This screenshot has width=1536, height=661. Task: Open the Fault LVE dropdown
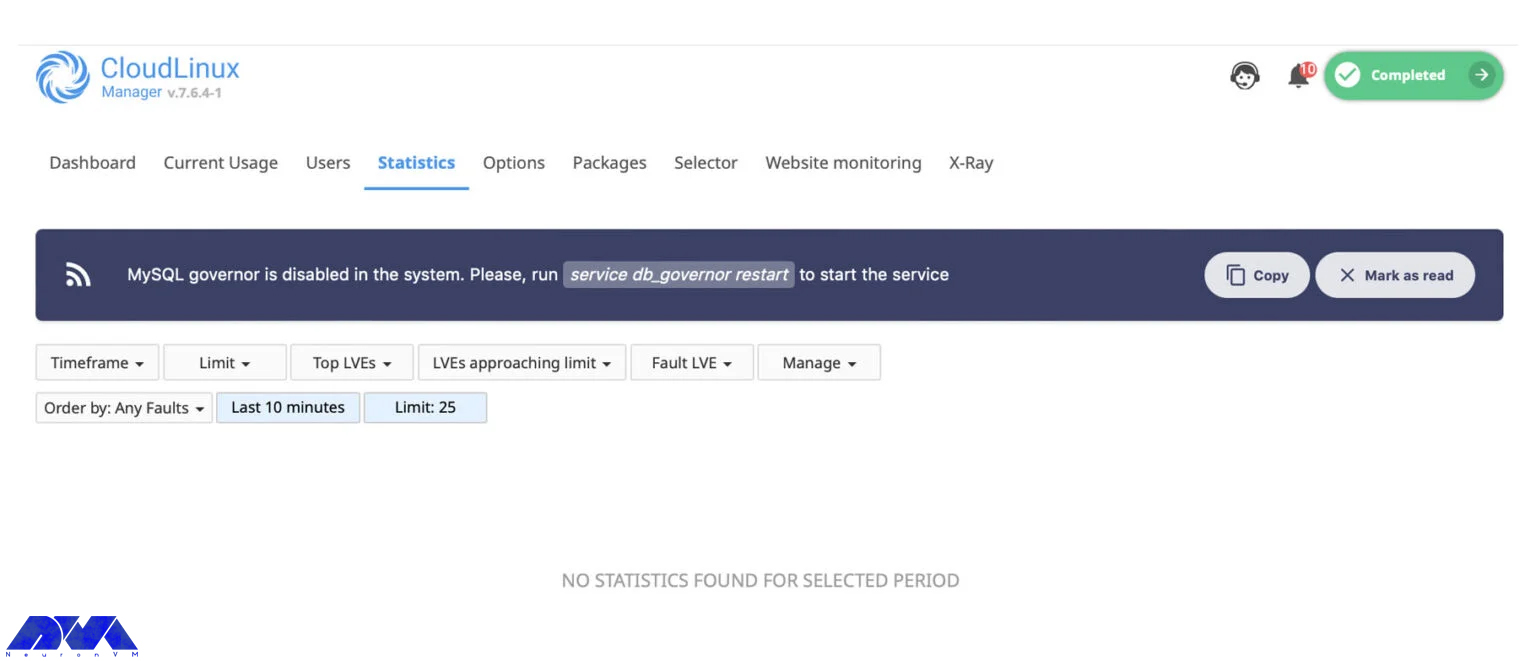click(x=691, y=362)
